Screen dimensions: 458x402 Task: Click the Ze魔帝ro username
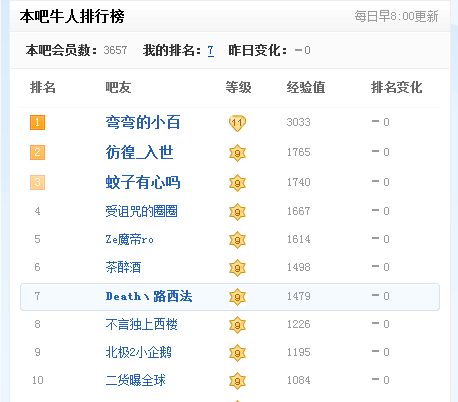[130, 239]
